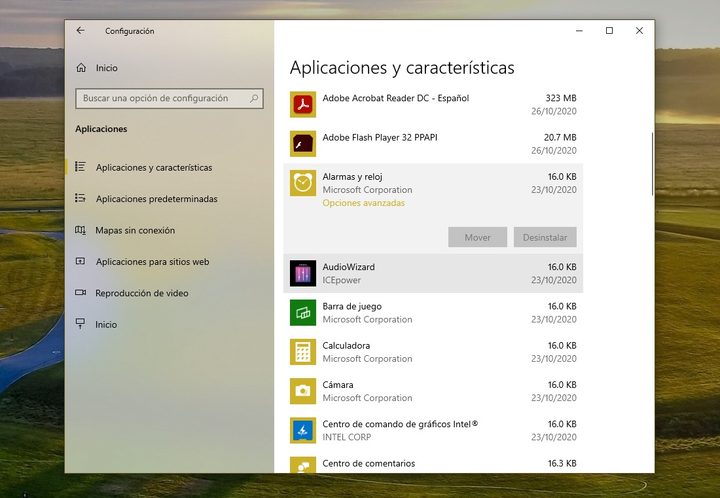
Task: Open Opciones avanzadas for Alarmas y reloj
Action: 364,203
